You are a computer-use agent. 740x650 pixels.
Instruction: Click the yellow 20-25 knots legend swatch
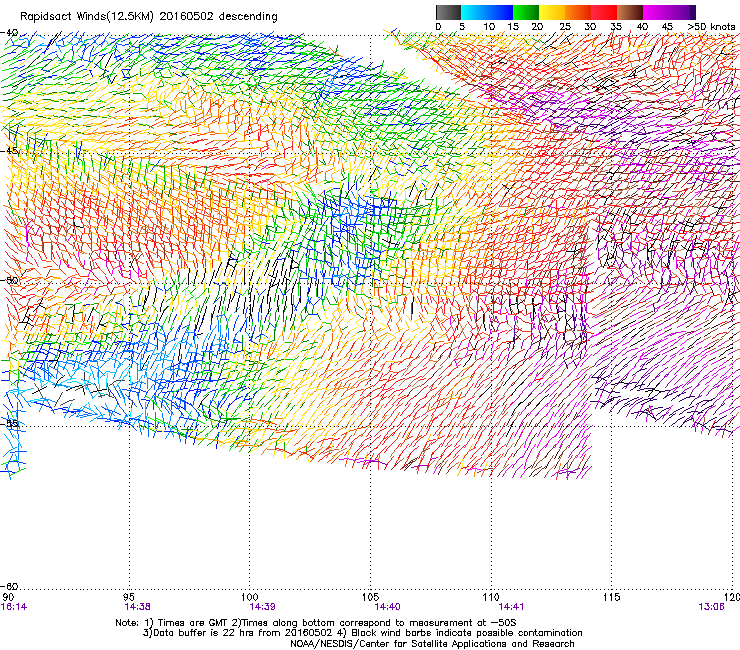[x=552, y=12]
